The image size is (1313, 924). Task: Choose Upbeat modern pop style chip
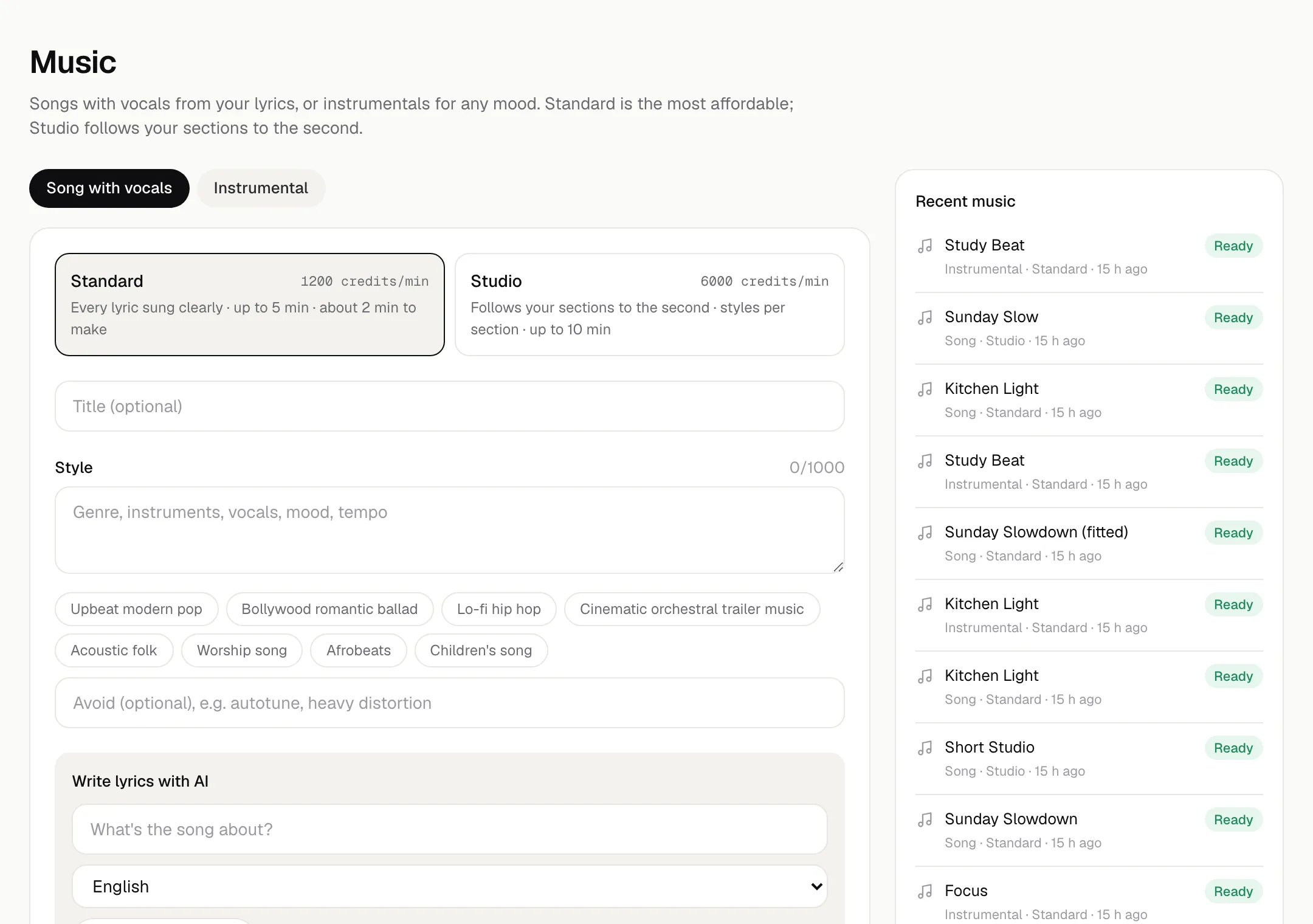point(137,609)
